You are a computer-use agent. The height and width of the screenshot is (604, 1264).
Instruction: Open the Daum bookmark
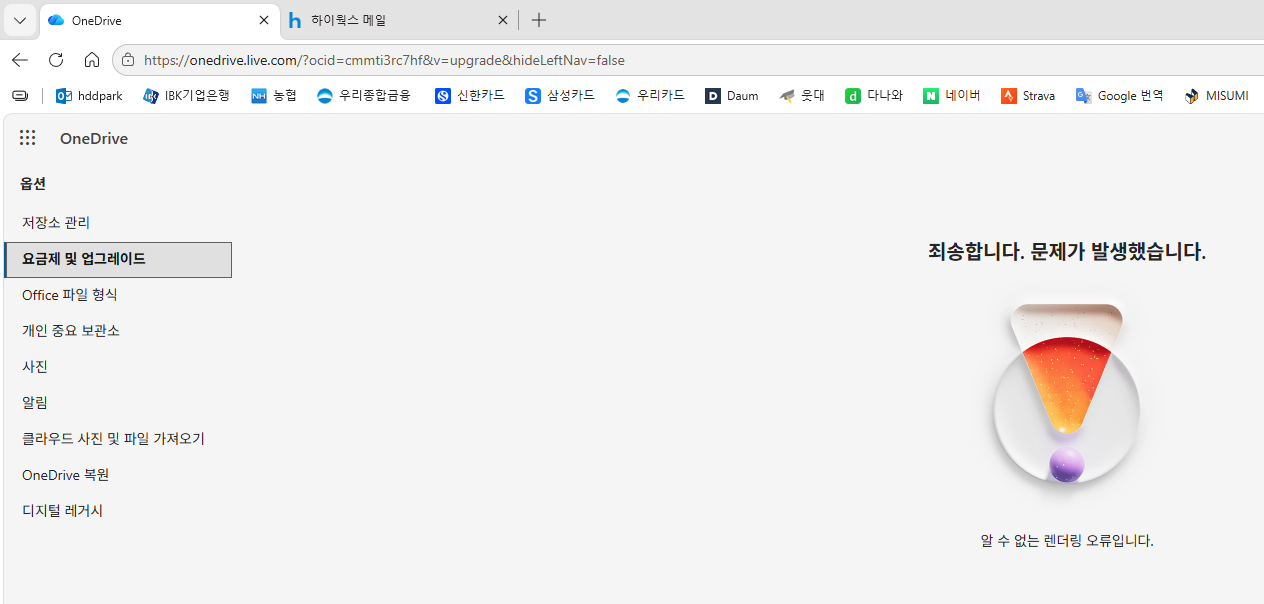tap(732, 96)
